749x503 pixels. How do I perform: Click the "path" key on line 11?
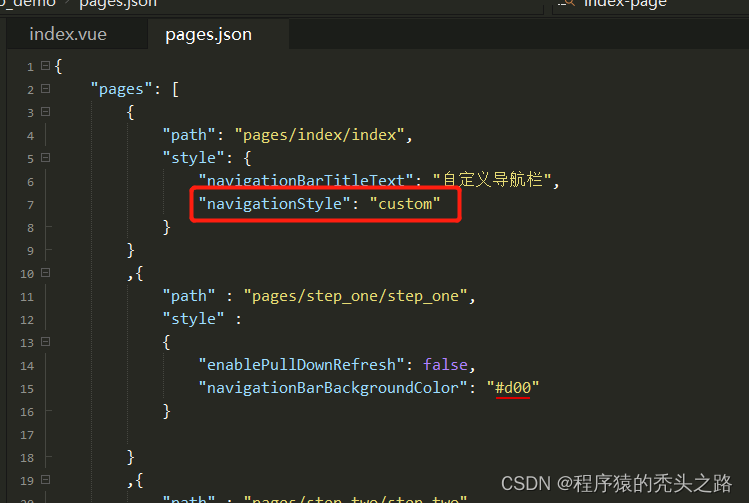click(189, 296)
